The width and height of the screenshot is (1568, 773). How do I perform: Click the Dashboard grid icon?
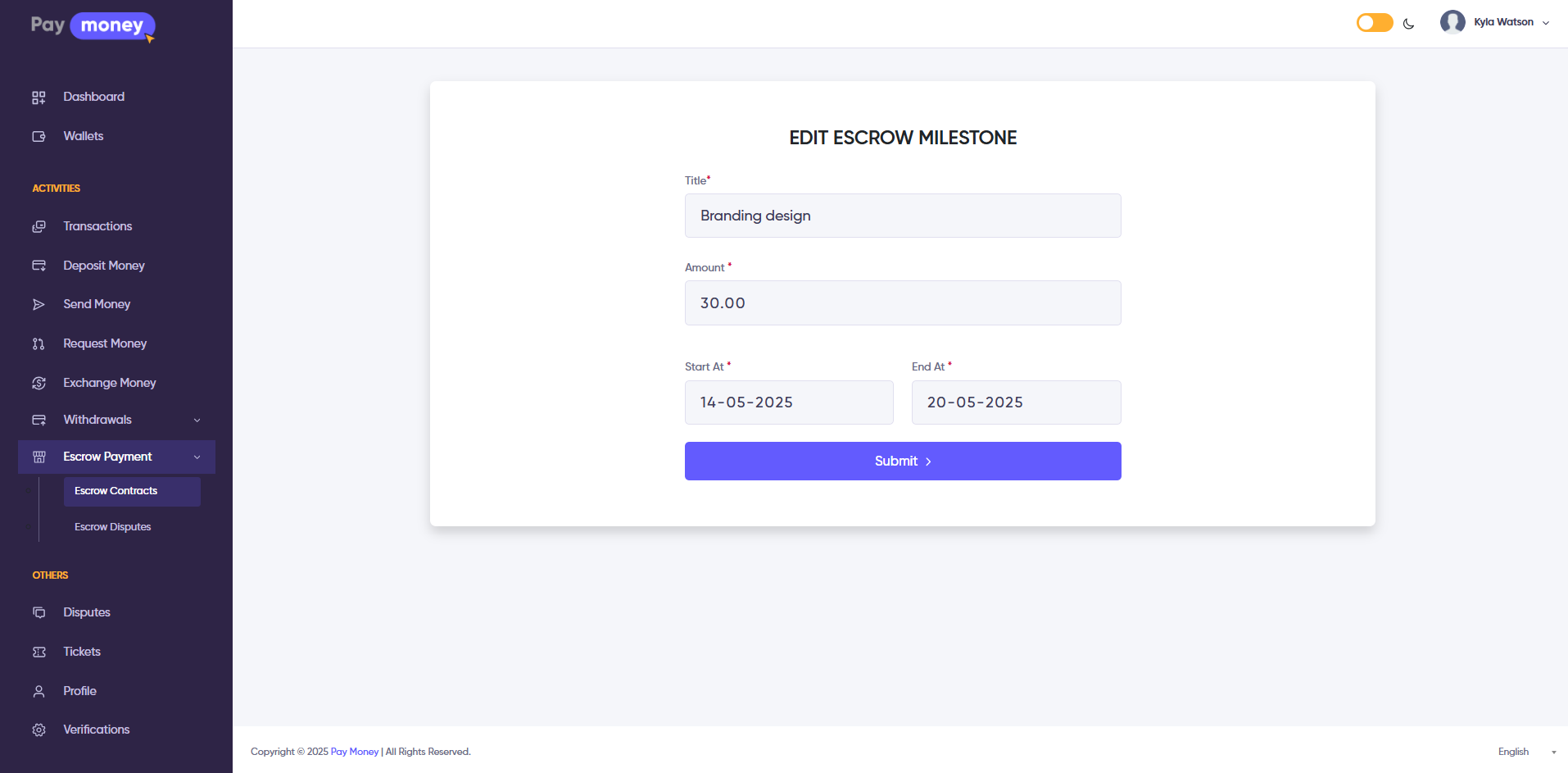click(39, 98)
